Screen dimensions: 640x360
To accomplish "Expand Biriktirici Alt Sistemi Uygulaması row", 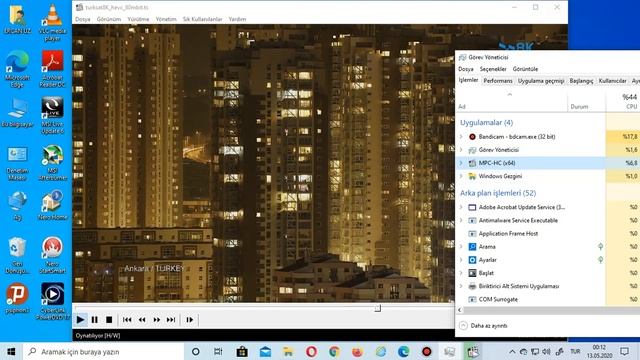I will pos(461,286).
